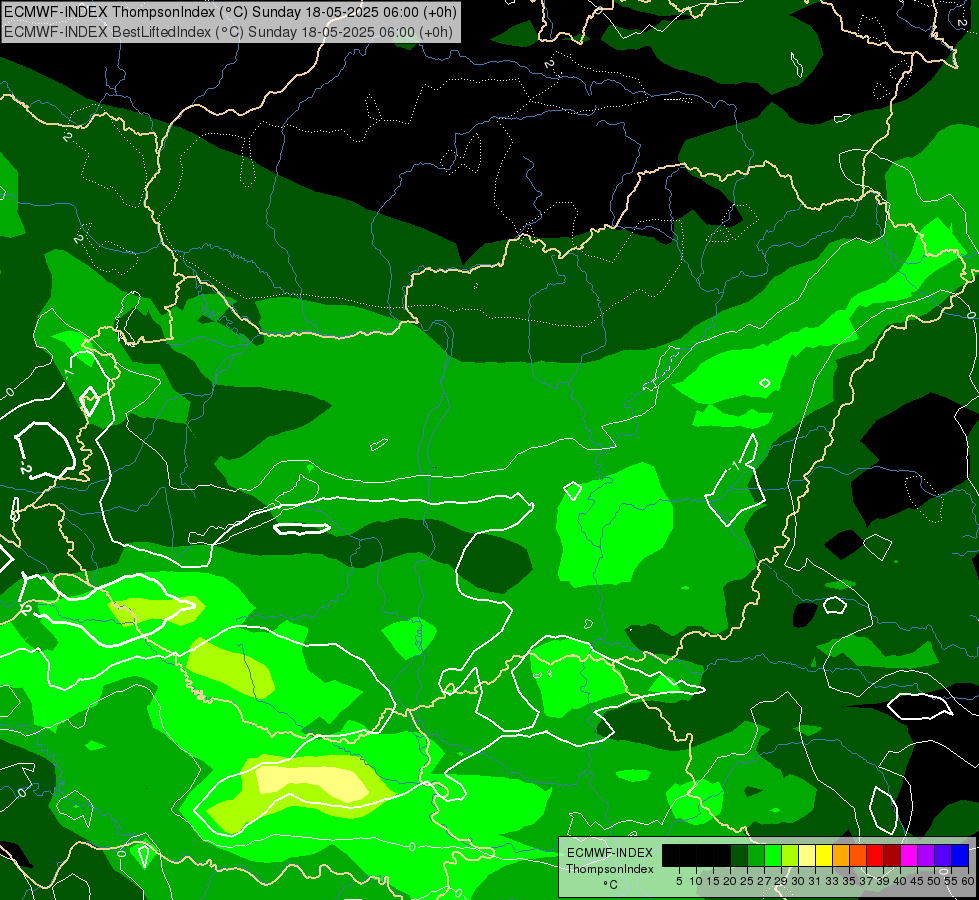
Task: Click the legend tick value 10
Action: pyautogui.click(x=696, y=881)
